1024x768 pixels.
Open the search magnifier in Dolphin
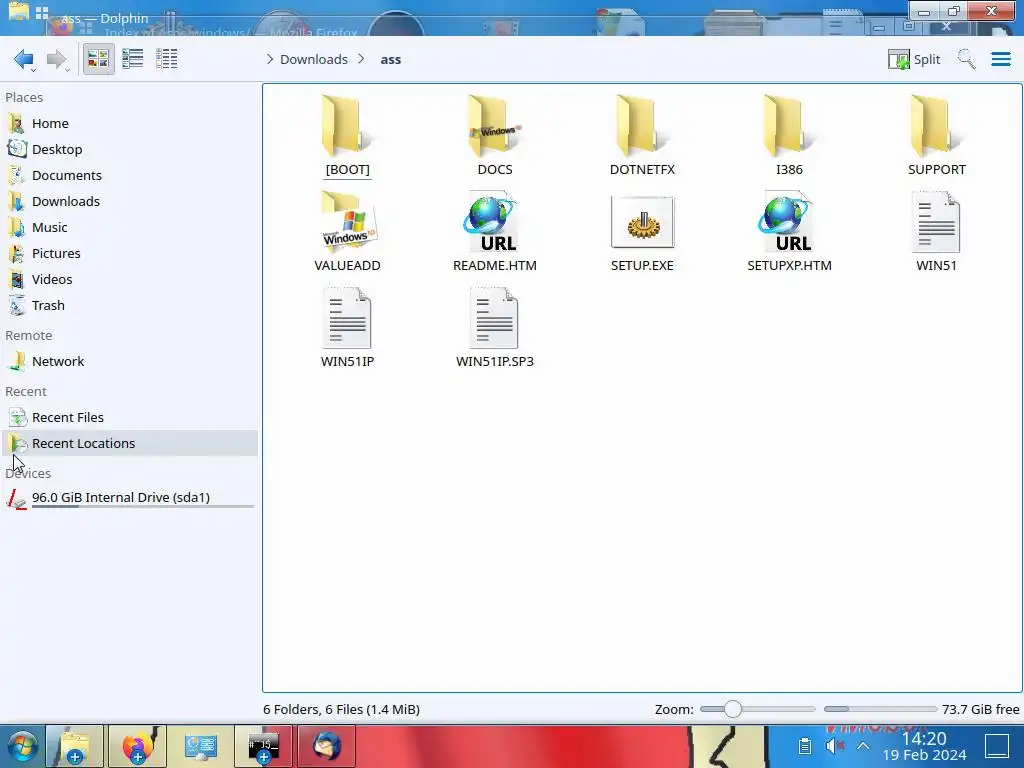967,59
